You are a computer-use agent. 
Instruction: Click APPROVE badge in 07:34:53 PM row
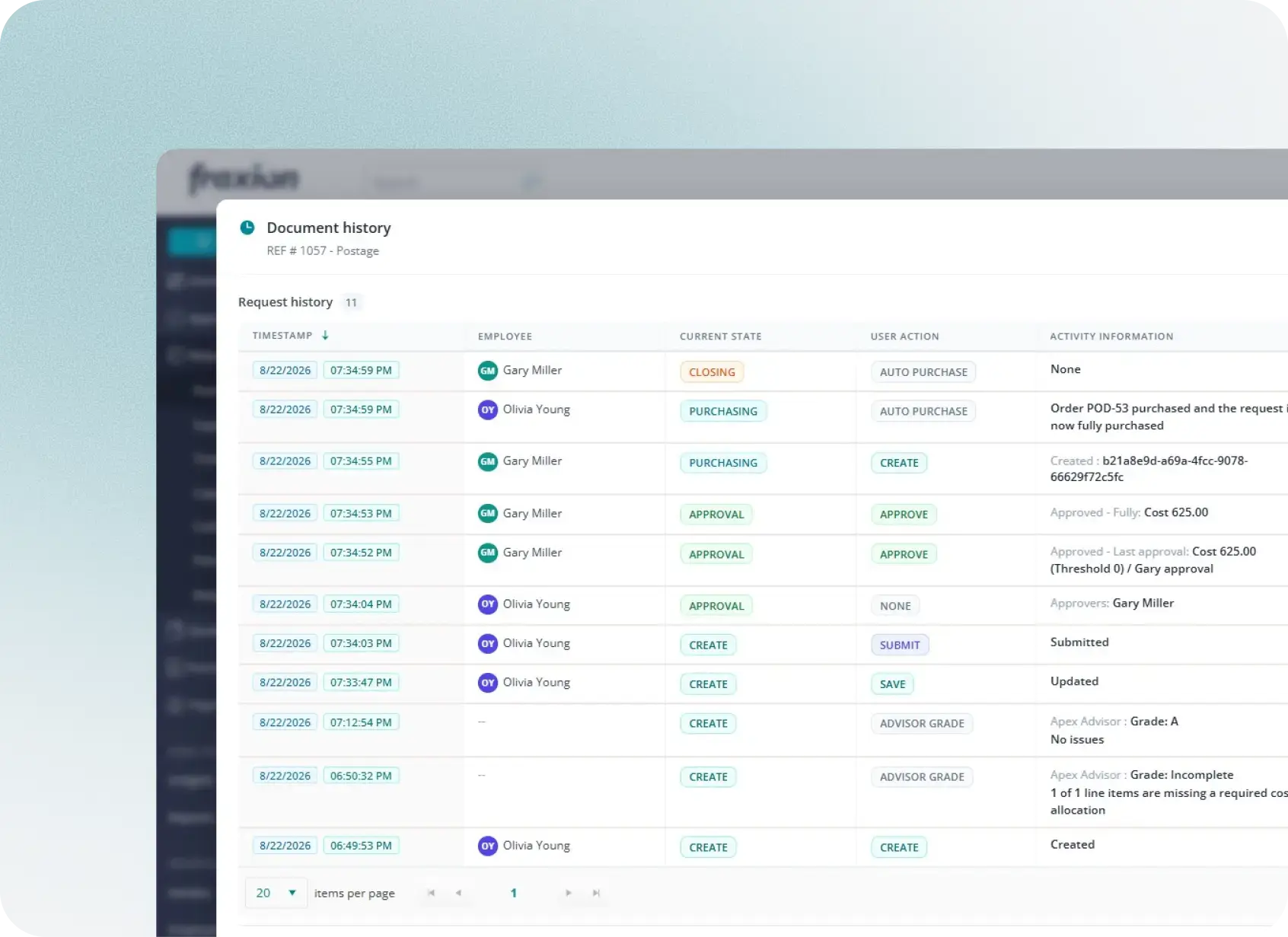904,515
